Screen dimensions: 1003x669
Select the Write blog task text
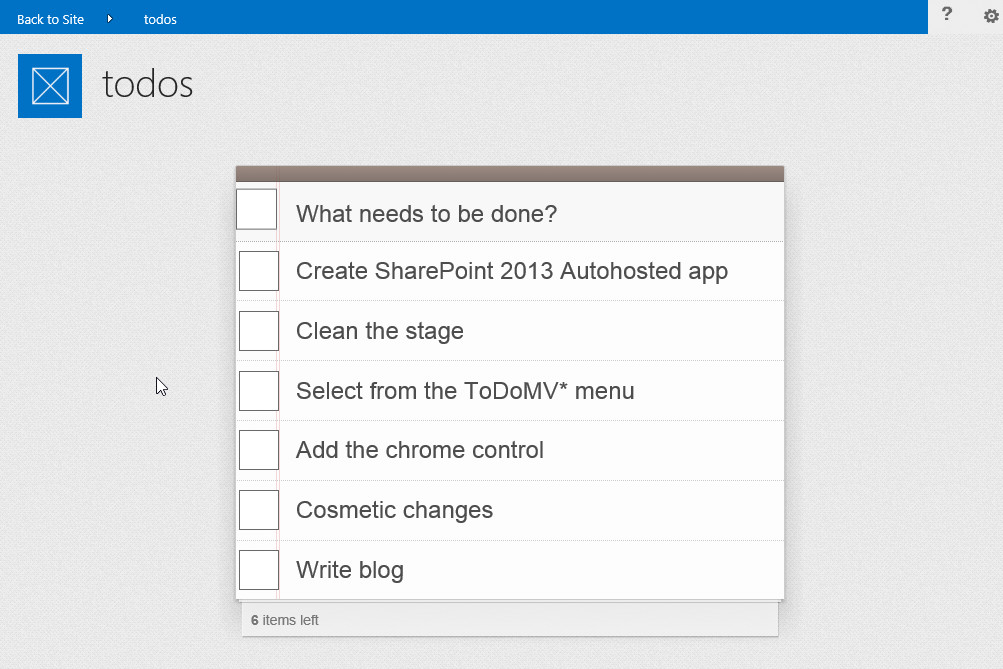coord(350,570)
